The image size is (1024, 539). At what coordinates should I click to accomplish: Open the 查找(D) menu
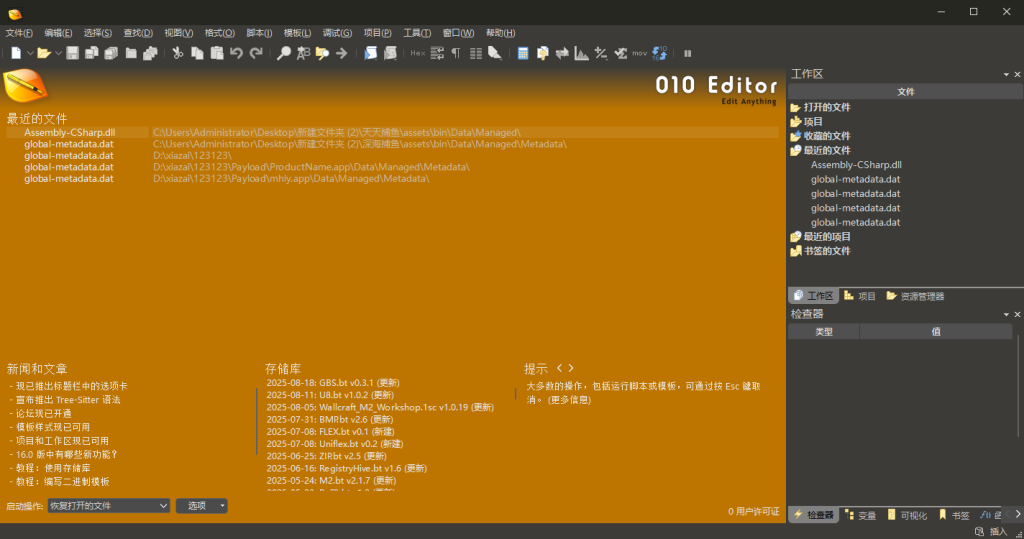(138, 33)
